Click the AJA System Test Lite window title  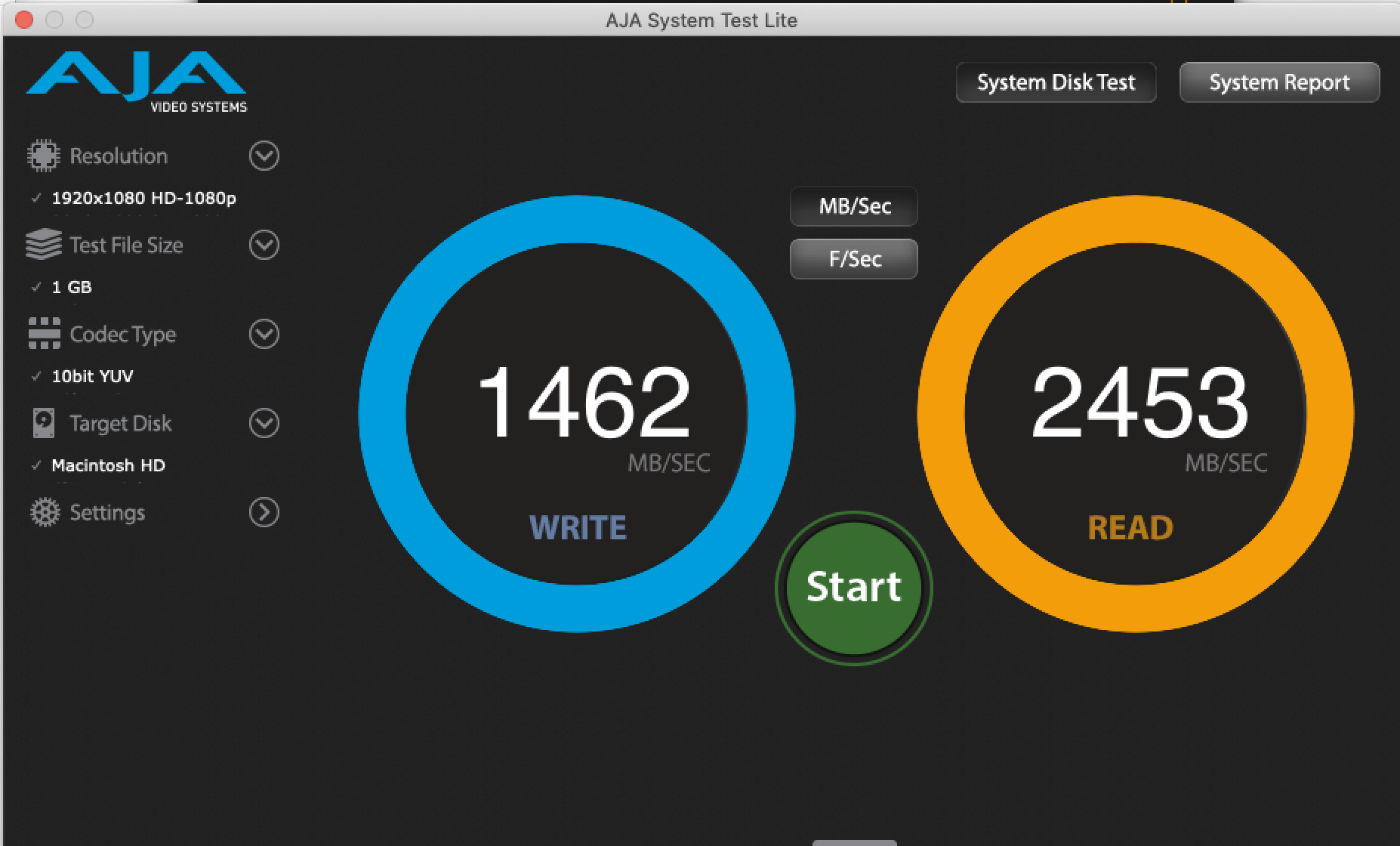[701, 20]
